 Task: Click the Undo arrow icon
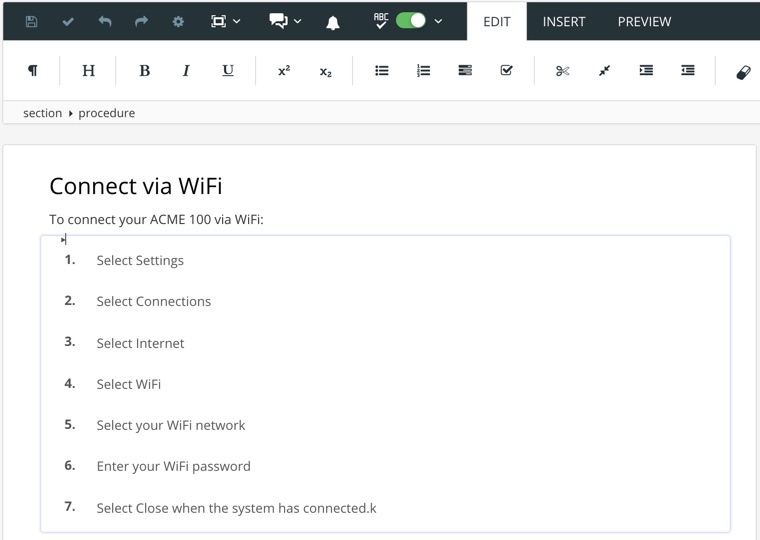click(x=105, y=21)
